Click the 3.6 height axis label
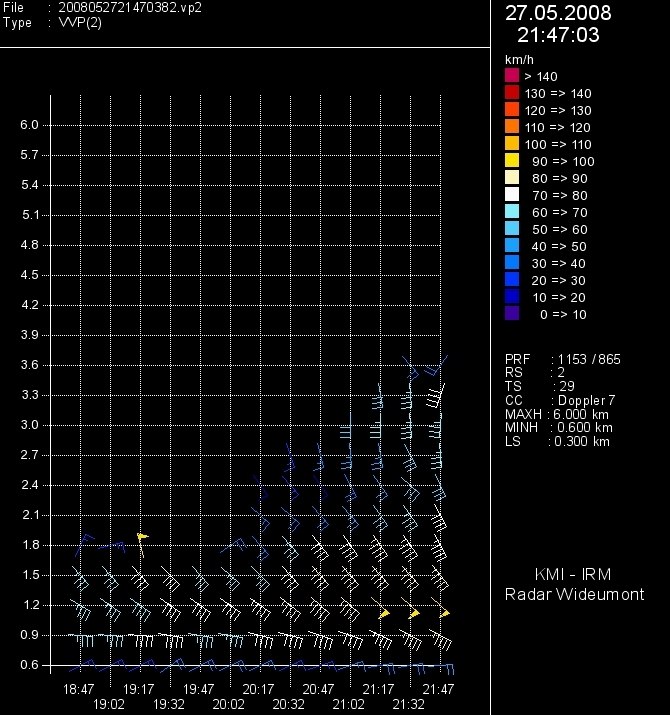 (x=30, y=365)
